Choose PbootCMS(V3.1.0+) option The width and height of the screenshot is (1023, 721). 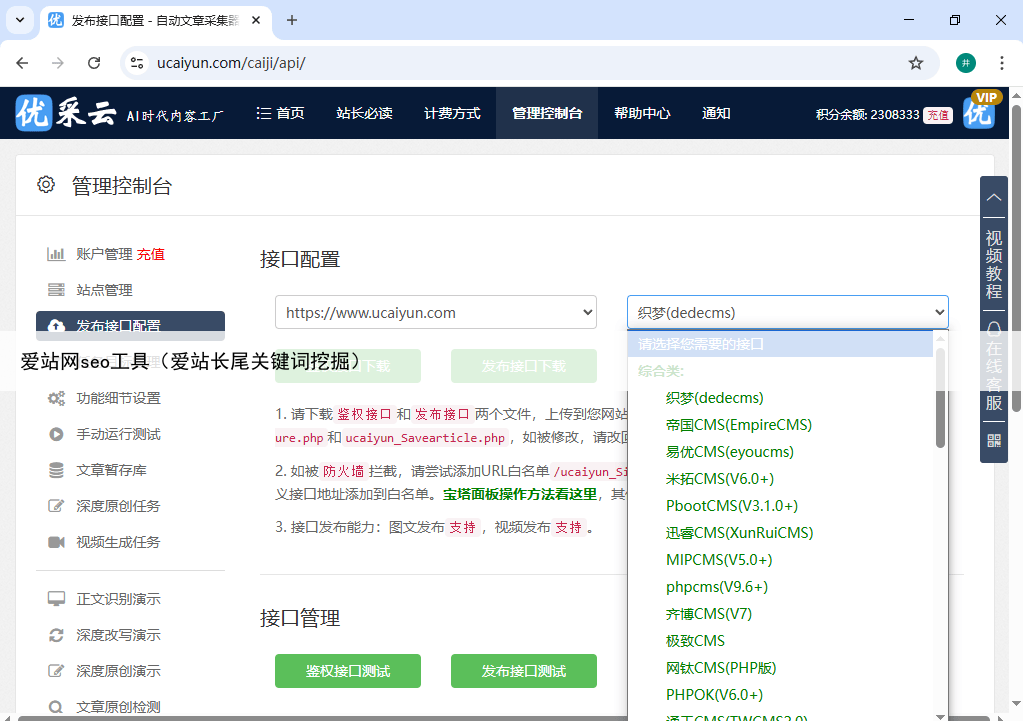click(x=731, y=506)
